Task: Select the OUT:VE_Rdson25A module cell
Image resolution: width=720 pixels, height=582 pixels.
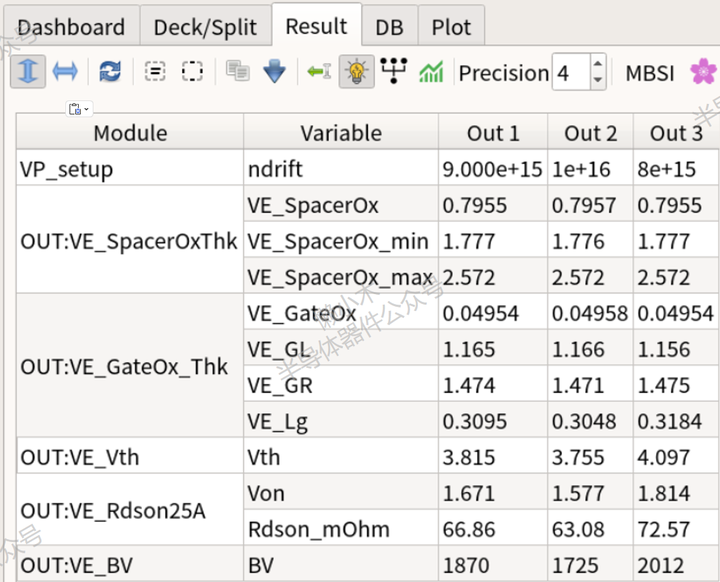Action: (x=130, y=510)
